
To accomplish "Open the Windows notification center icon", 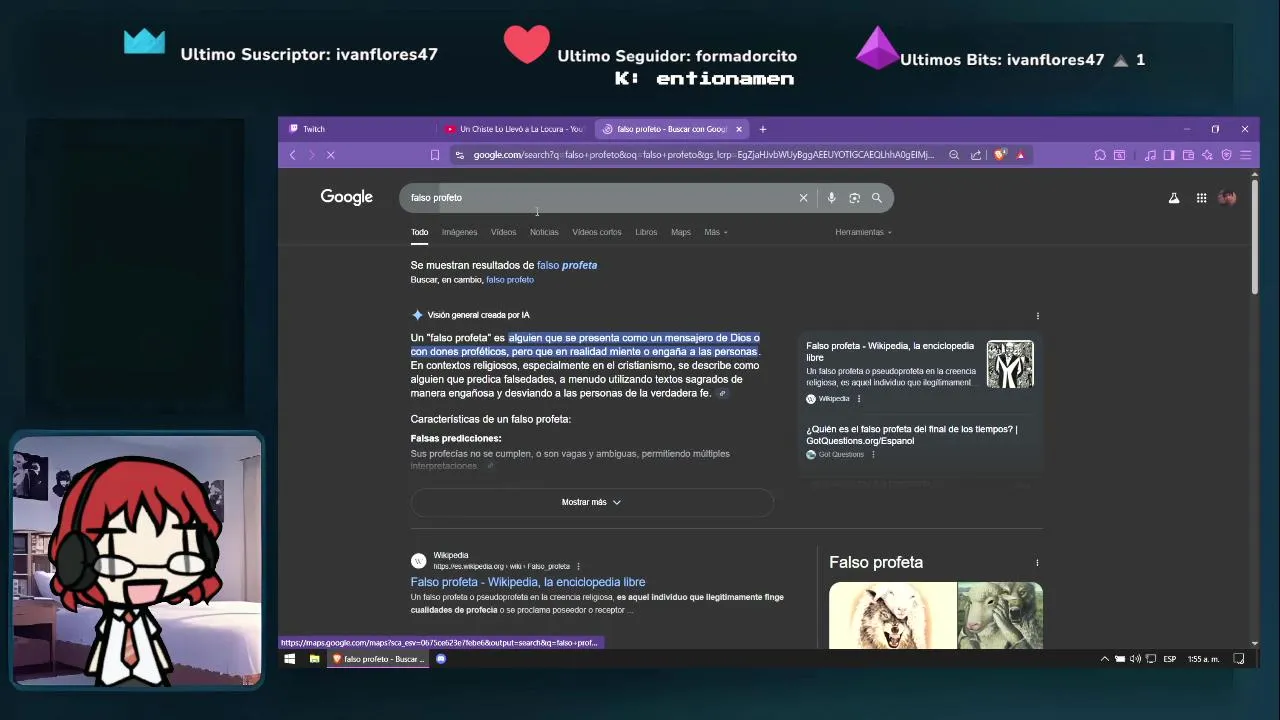I will 1239,659.
